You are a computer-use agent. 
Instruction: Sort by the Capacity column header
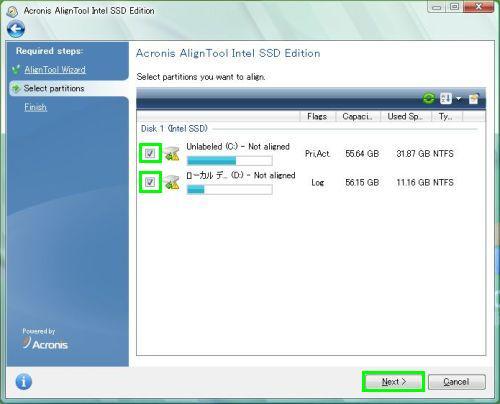[x=357, y=116]
